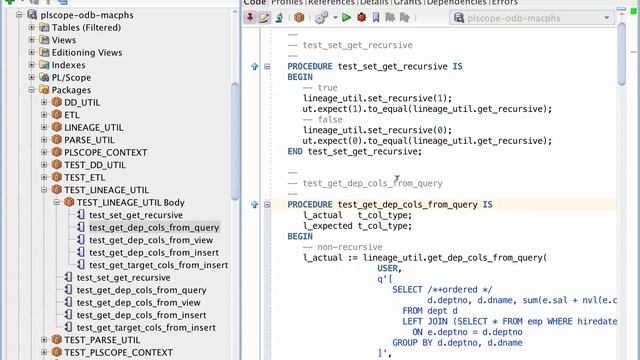The height and width of the screenshot is (360, 640).
Task: Click the TEST_LINEAGE_UTIL Body package icon
Action: coord(69,202)
